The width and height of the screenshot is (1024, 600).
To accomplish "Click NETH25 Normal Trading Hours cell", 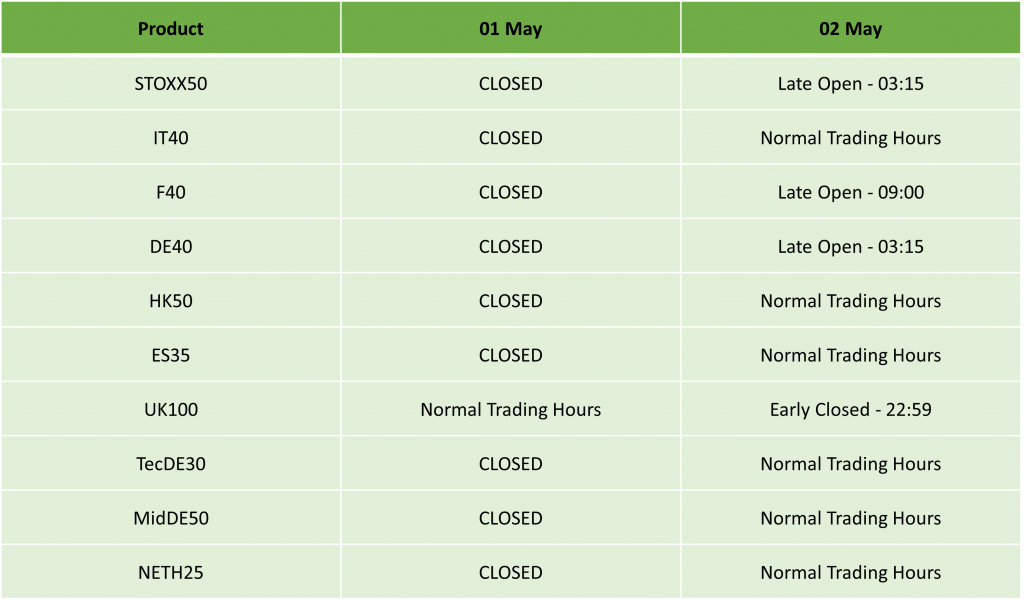I will [850, 571].
